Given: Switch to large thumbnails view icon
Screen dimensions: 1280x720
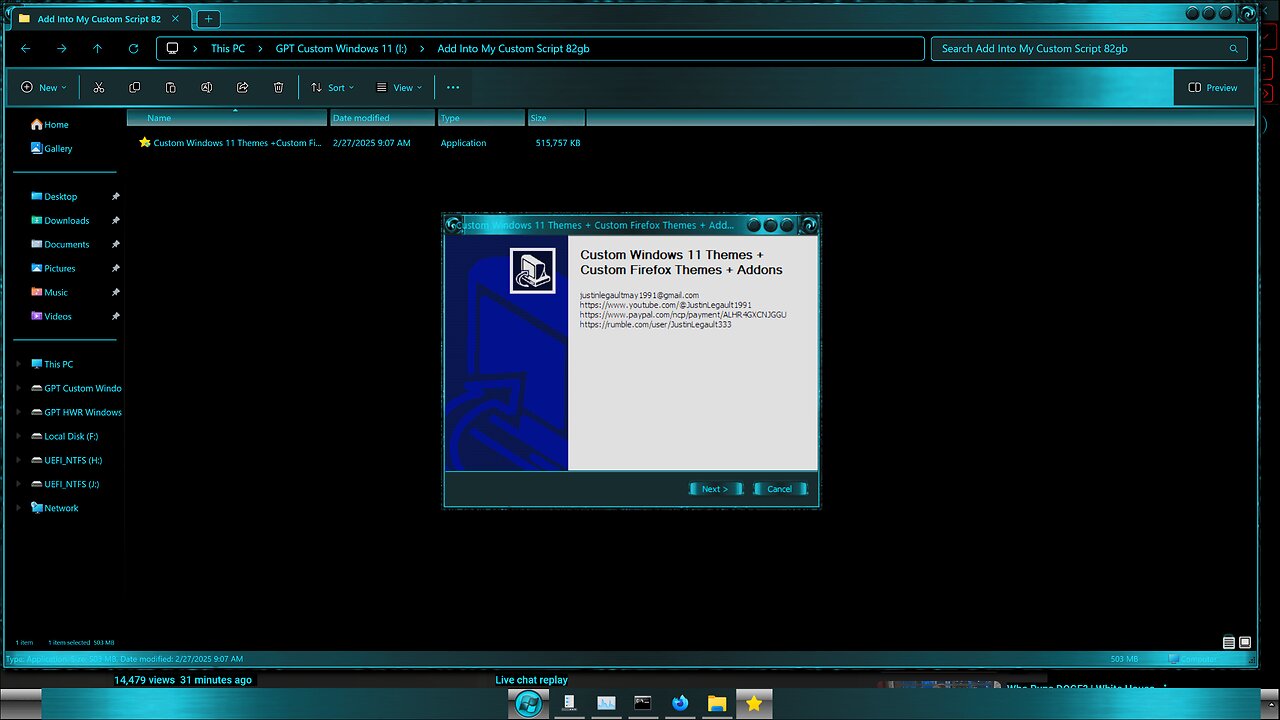Looking at the screenshot, I should 1245,643.
